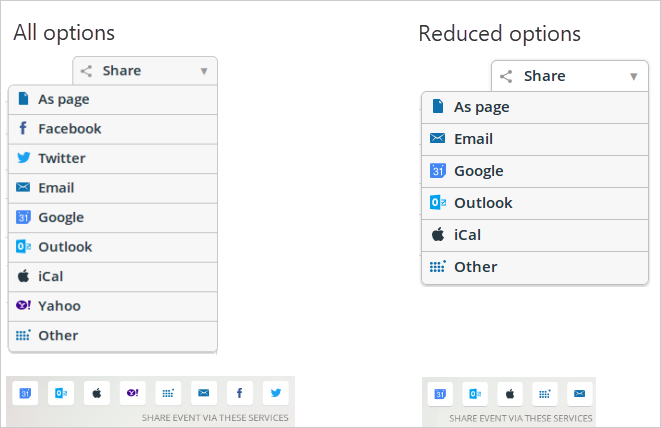Collapse the Share dropdown under Reduced options
Image resolution: width=661 pixels, height=428 pixels.
coord(570,76)
